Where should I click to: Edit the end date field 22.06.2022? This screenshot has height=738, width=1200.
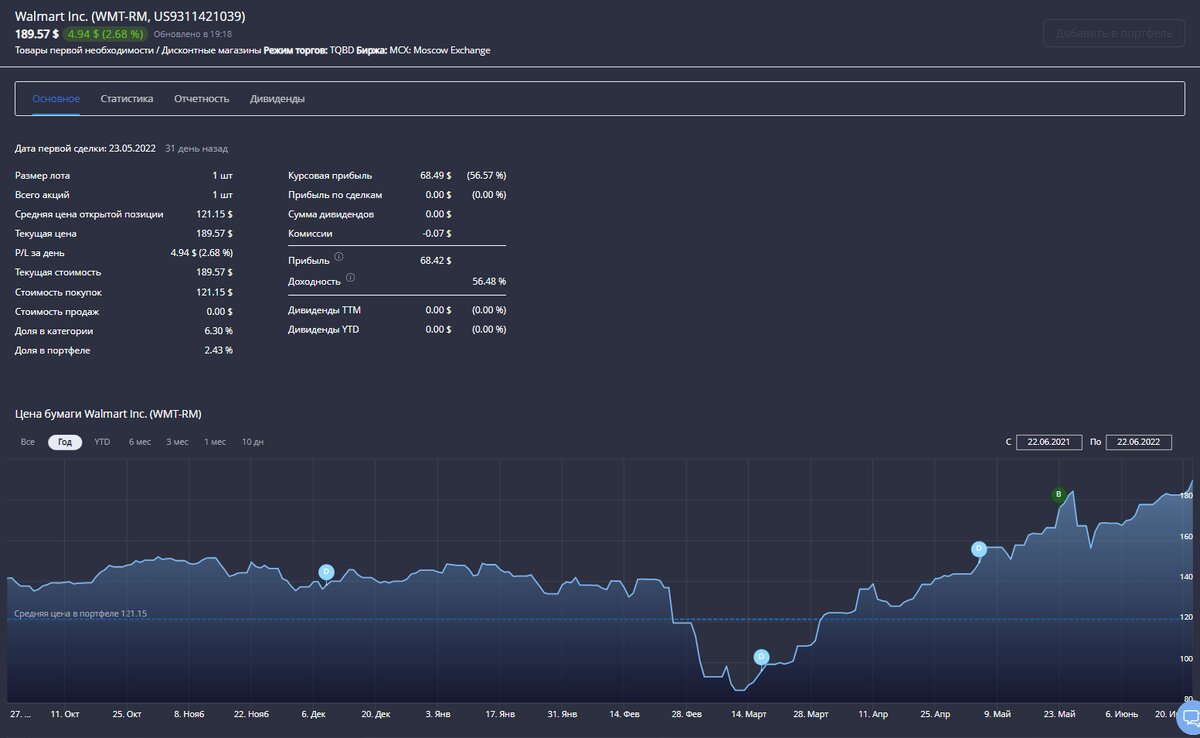click(x=1138, y=442)
